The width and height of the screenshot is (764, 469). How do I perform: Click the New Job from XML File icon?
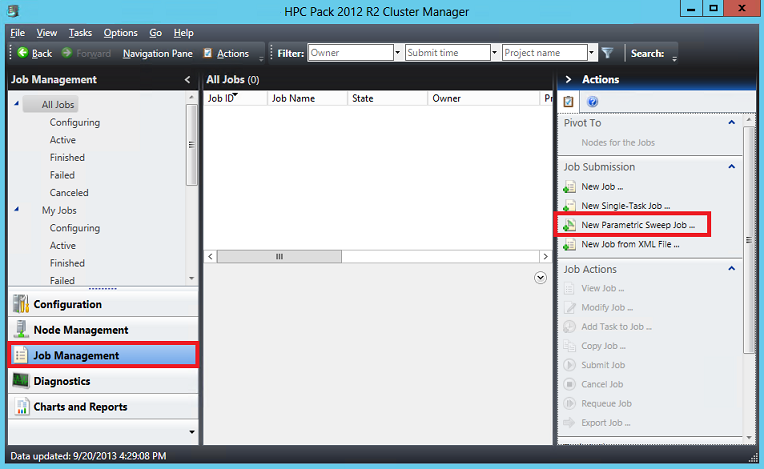[x=569, y=244]
